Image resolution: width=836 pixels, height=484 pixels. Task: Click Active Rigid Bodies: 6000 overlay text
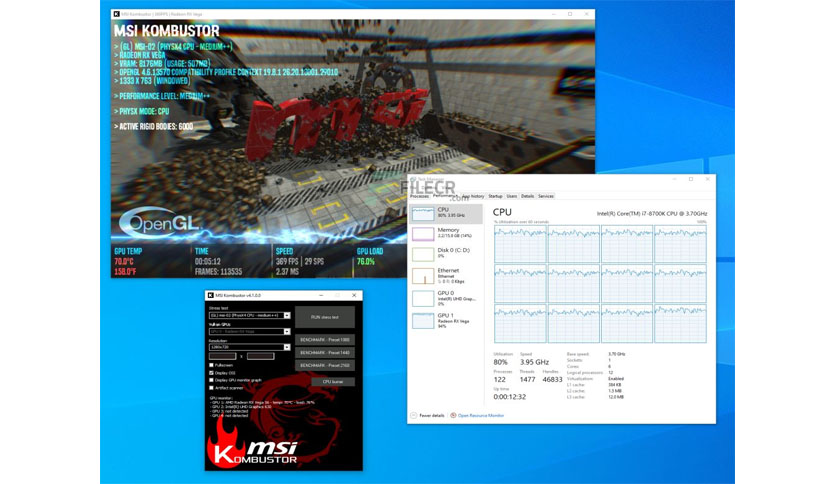click(154, 126)
